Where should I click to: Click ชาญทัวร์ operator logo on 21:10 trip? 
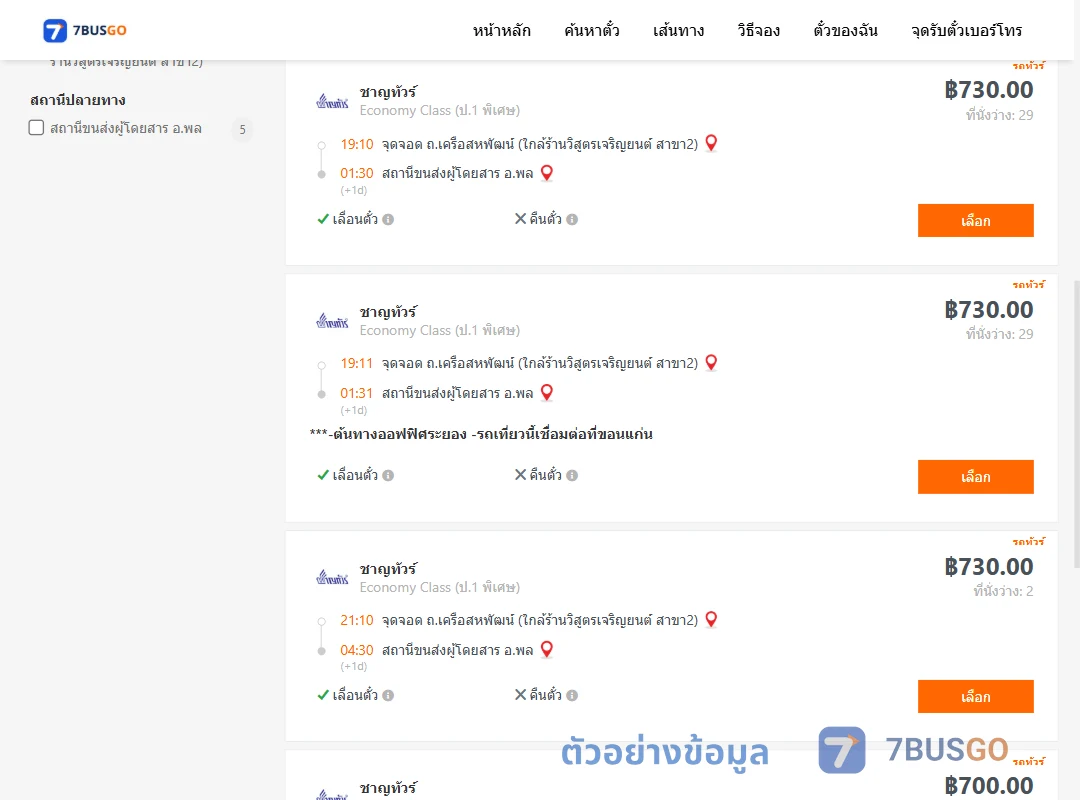tap(332, 577)
